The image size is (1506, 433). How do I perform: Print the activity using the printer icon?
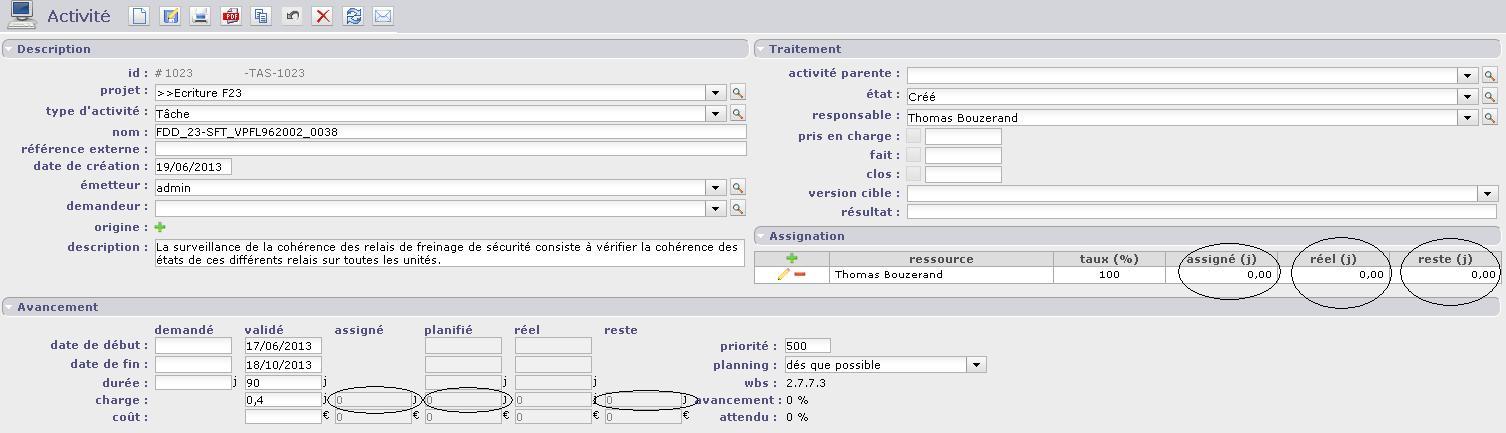click(x=200, y=16)
